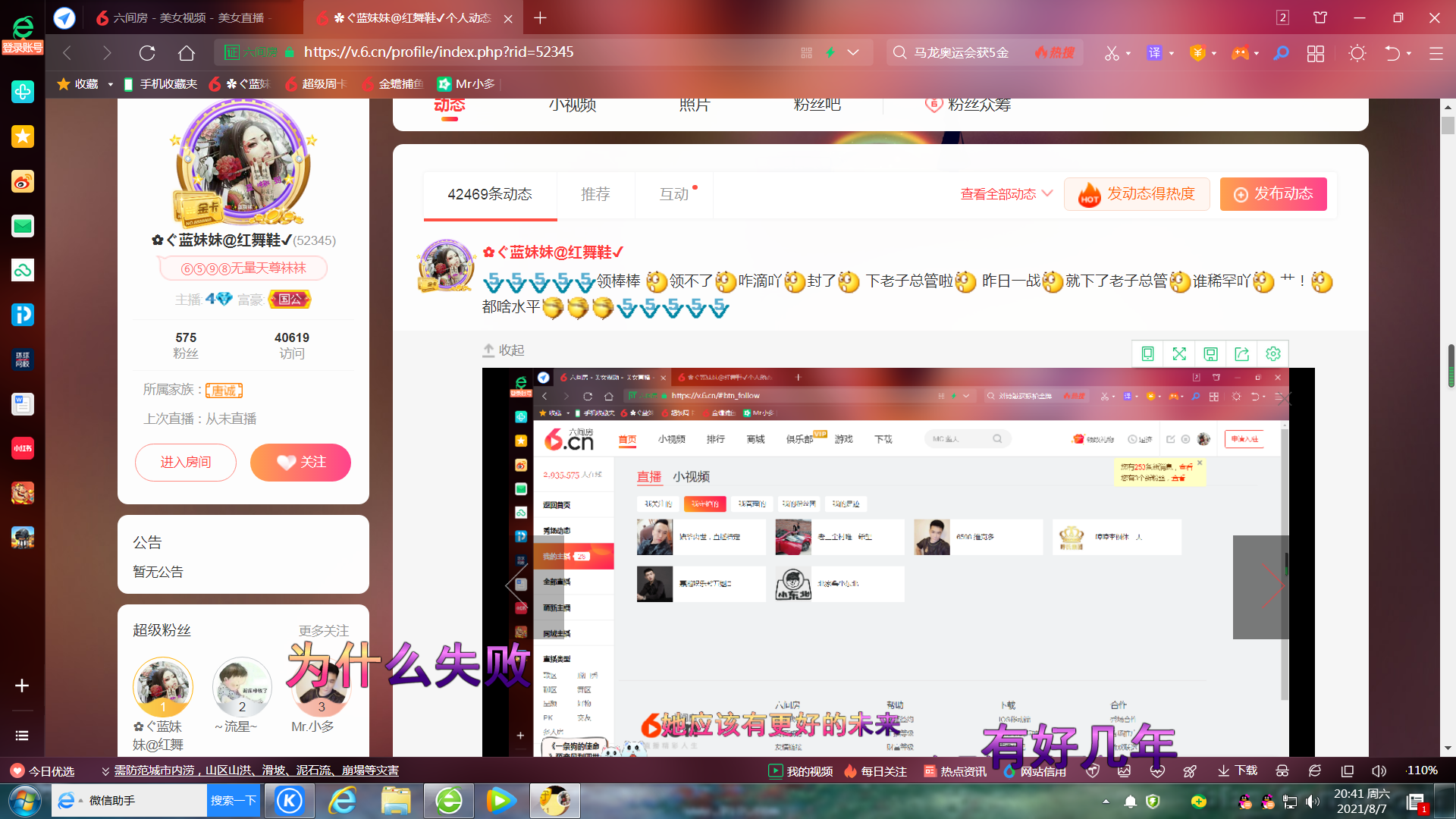Select the 互动 tab
1456x819 pixels.
click(674, 194)
